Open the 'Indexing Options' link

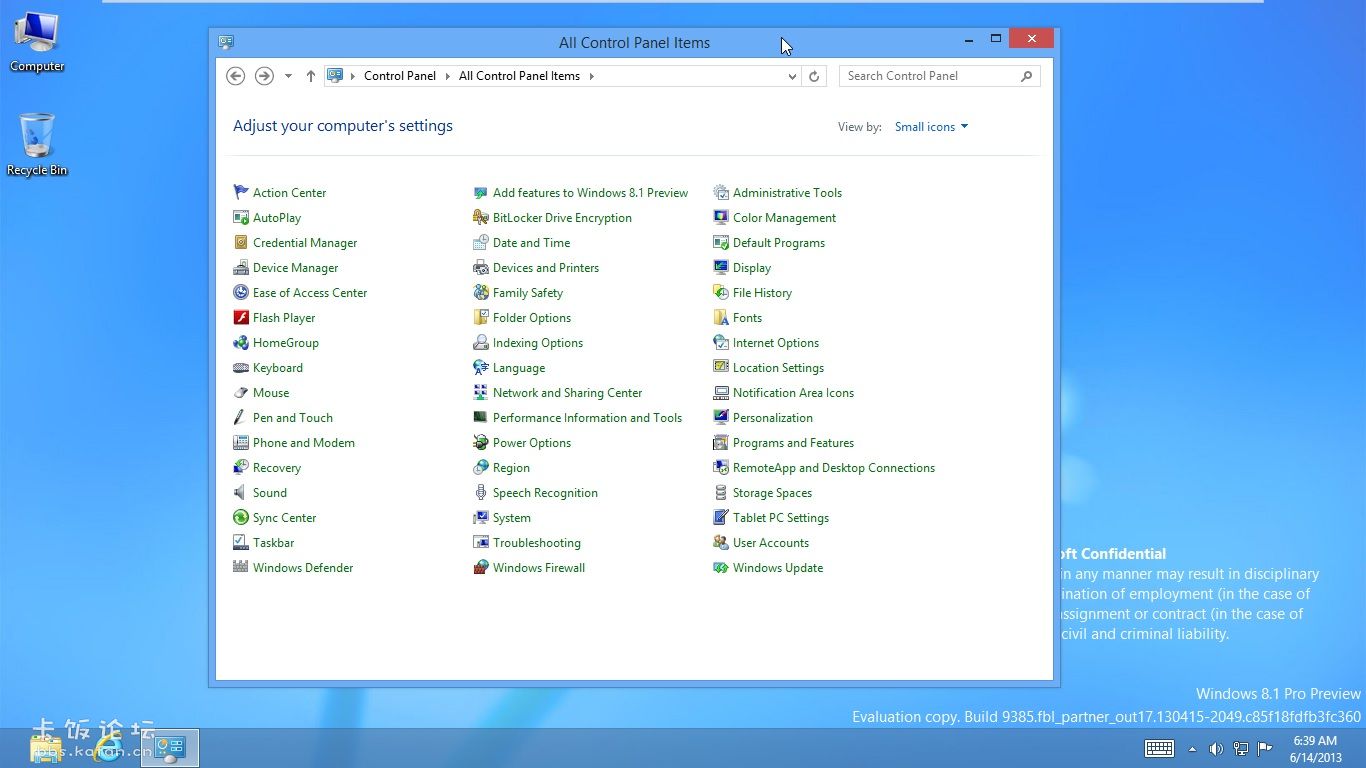tap(537, 342)
